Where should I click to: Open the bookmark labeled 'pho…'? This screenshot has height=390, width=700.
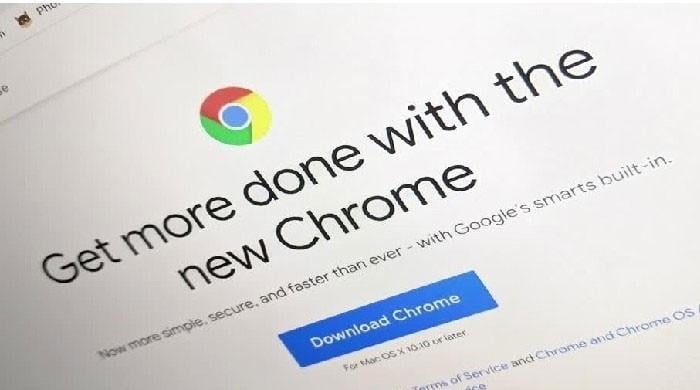pyautogui.click(x=46, y=7)
